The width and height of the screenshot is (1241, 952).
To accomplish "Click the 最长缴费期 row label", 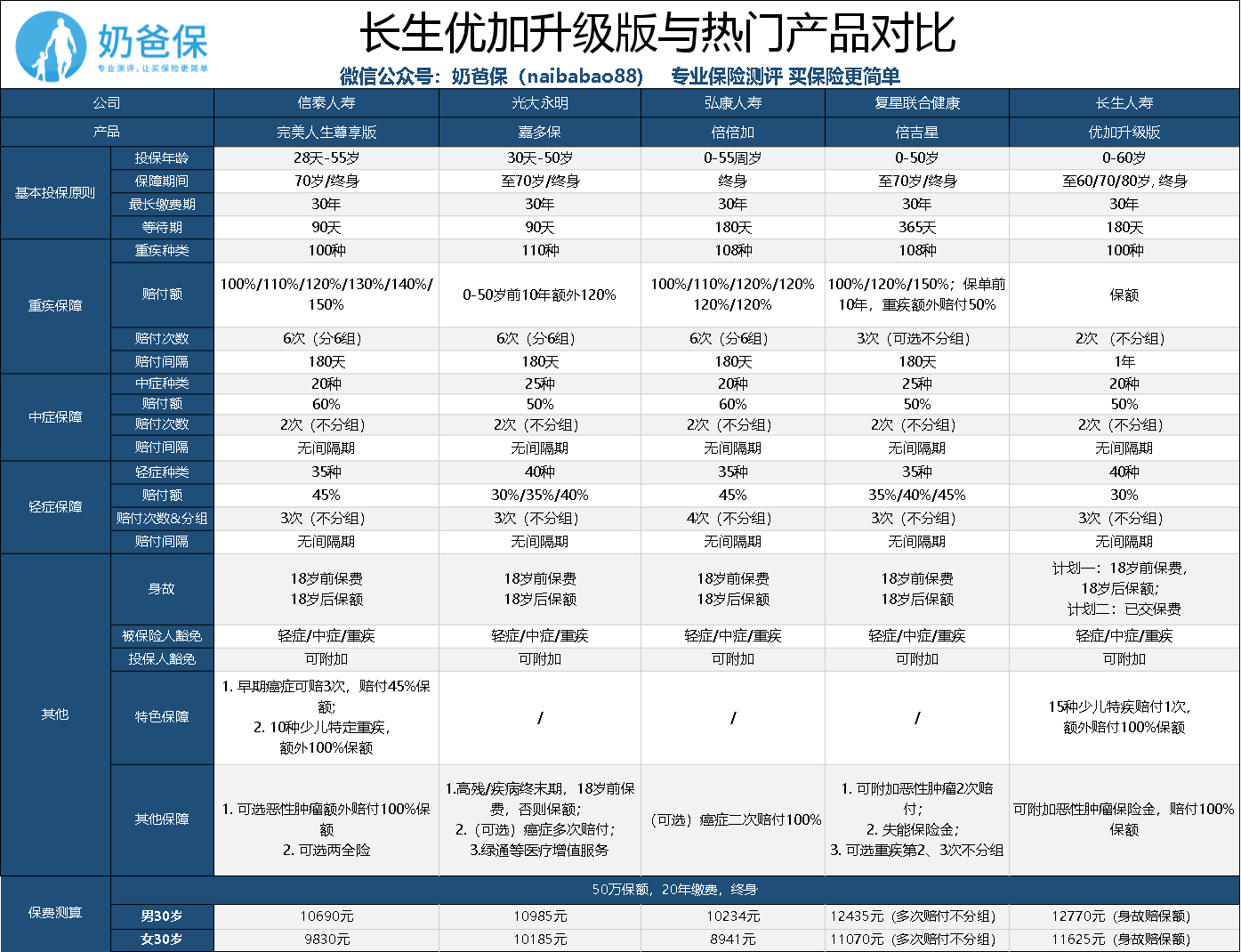I will 162,204.
